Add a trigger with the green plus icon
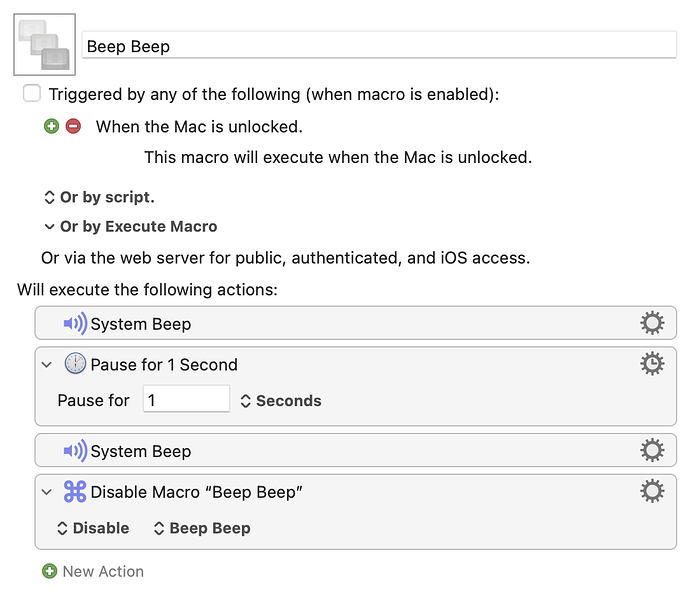The image size is (690, 591). 51,127
